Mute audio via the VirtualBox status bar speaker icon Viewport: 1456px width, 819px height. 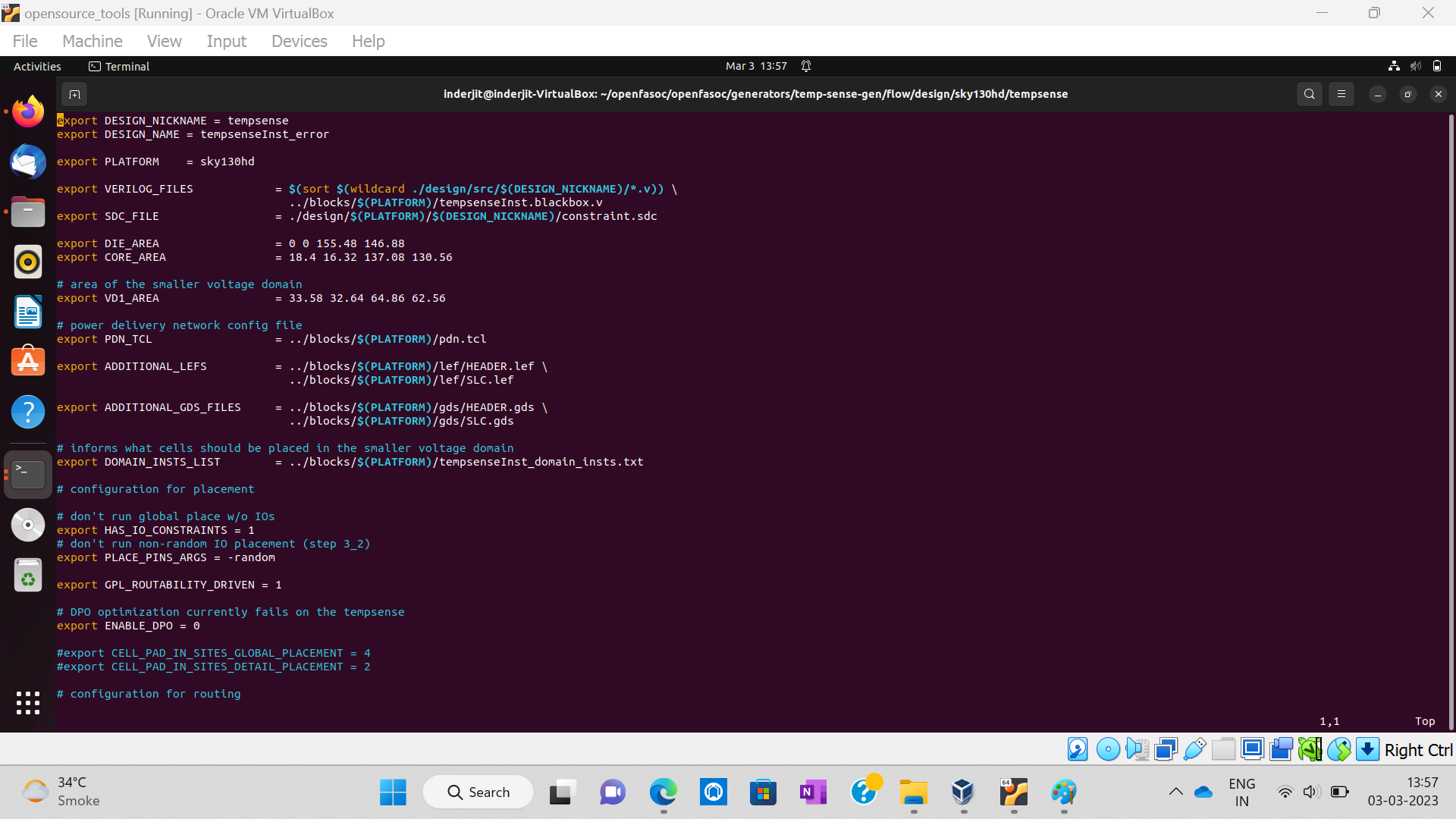click(1137, 748)
